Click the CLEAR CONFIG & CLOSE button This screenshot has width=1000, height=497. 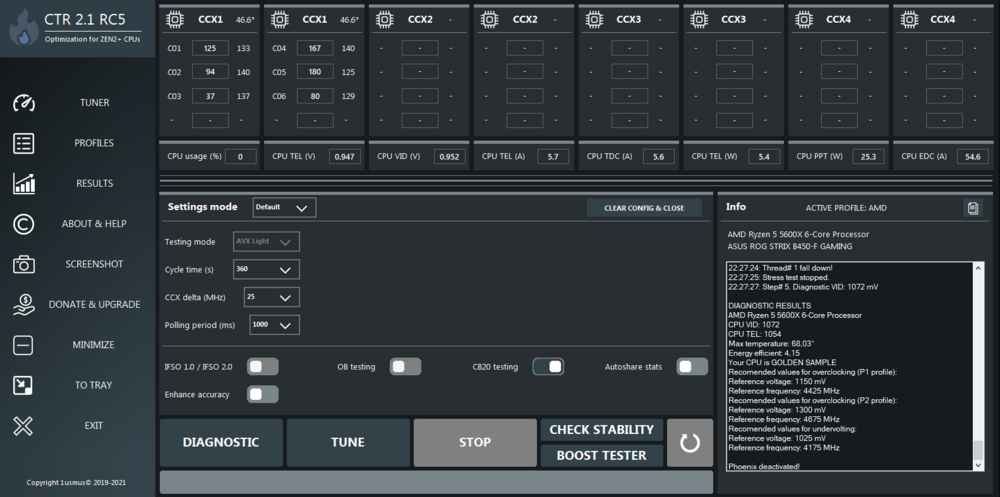(644, 208)
